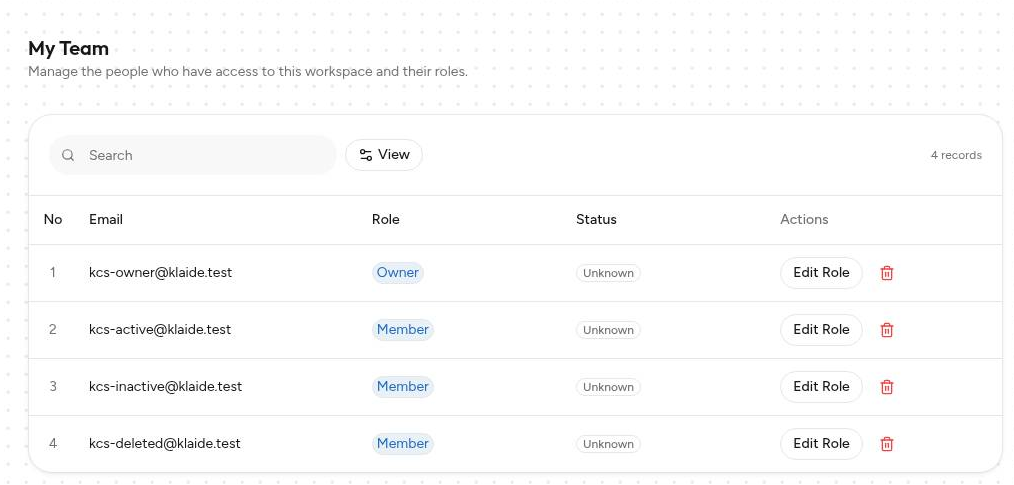Delete kcs-owner@klaide.test with trash icon
Viewport: 1014px width, 485px height.
pyautogui.click(x=887, y=273)
